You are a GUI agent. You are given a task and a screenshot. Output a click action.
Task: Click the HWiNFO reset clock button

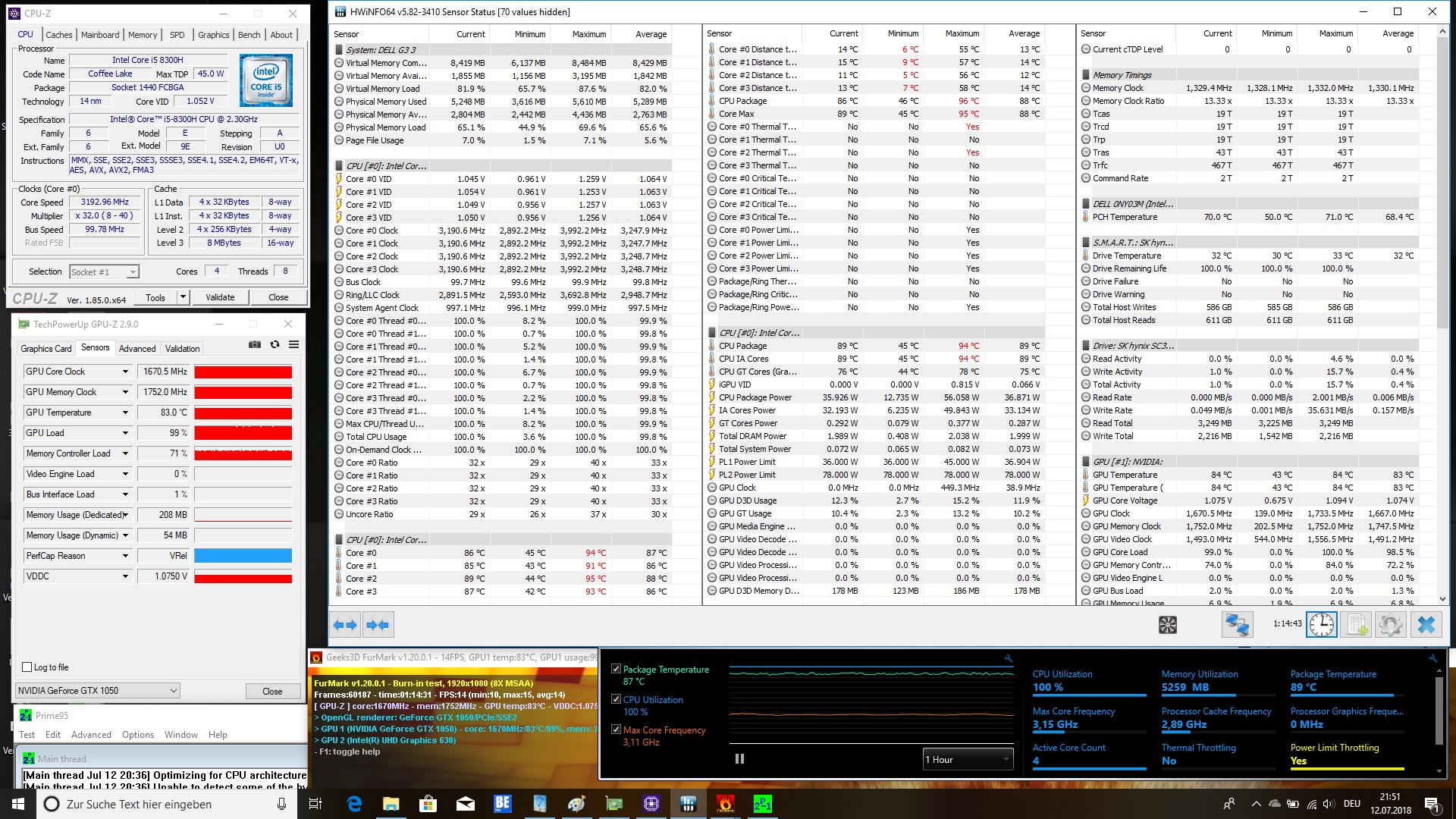tap(1321, 625)
